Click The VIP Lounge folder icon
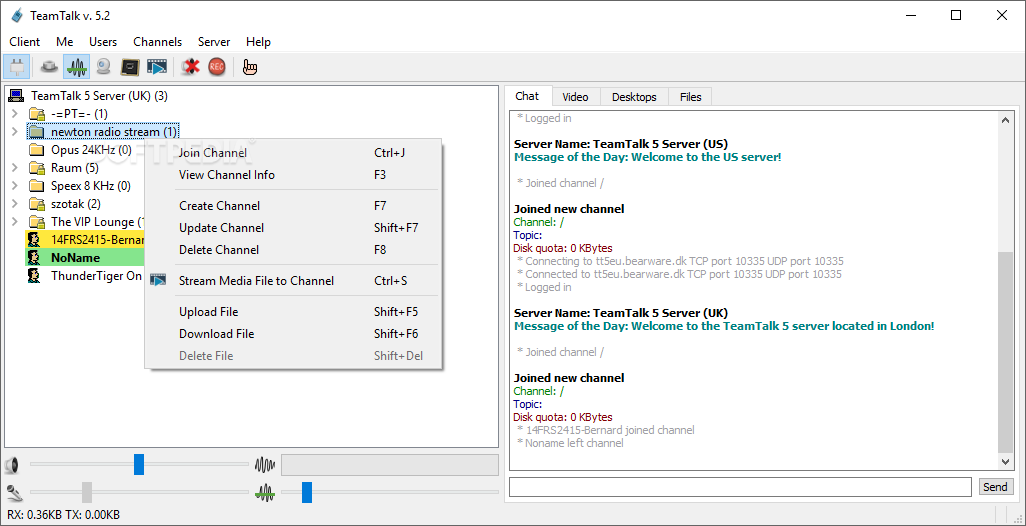Viewport: 1026px width, 526px height. click(37, 222)
